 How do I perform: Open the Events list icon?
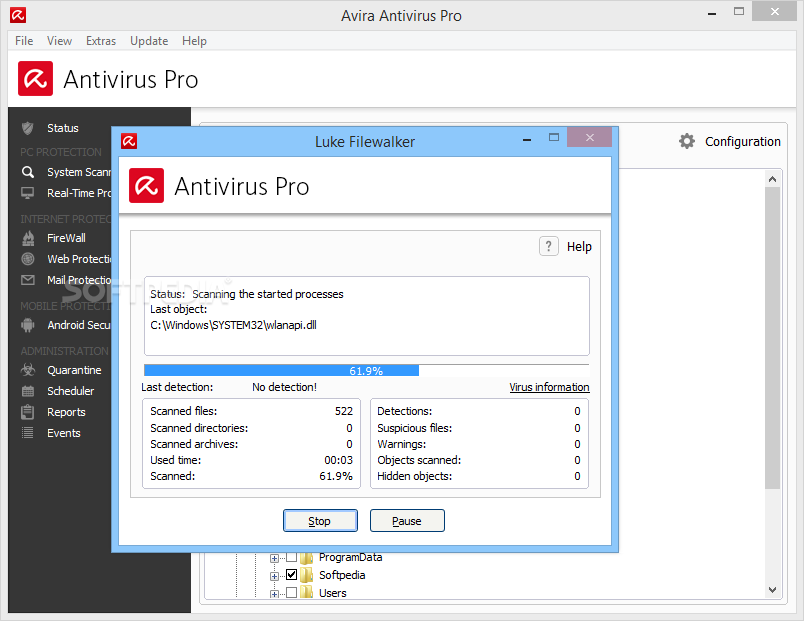click(28, 433)
